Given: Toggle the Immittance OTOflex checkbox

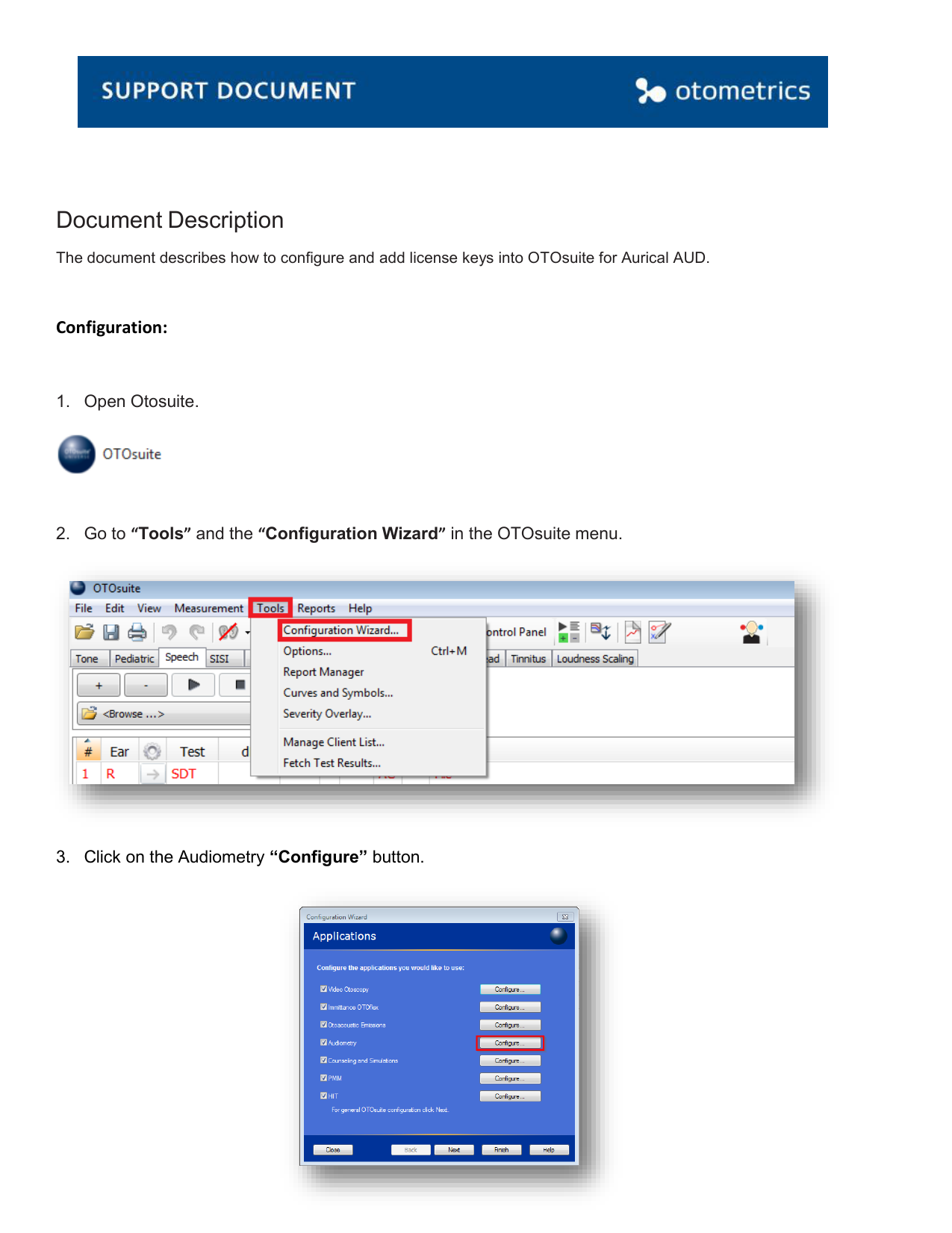Looking at the screenshot, I should [323, 1007].
